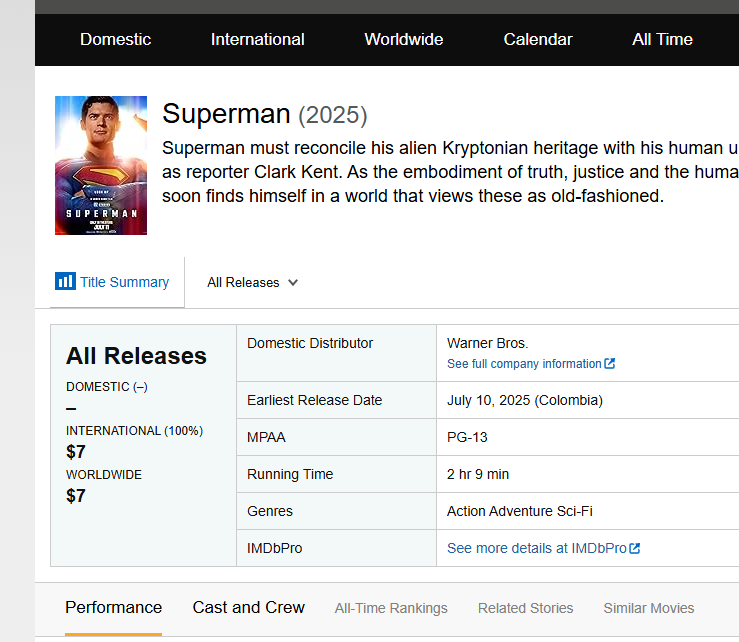Open the Domestic nav menu
The image size is (739, 642).
[115, 40]
